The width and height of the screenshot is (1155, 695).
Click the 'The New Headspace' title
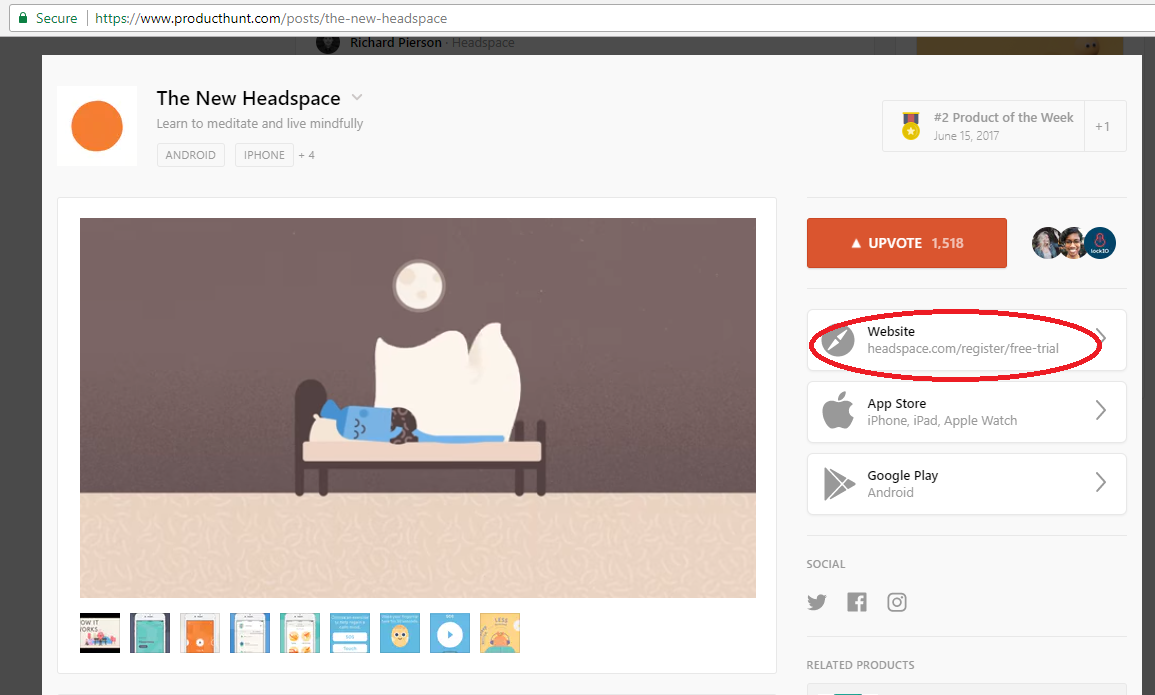point(248,98)
